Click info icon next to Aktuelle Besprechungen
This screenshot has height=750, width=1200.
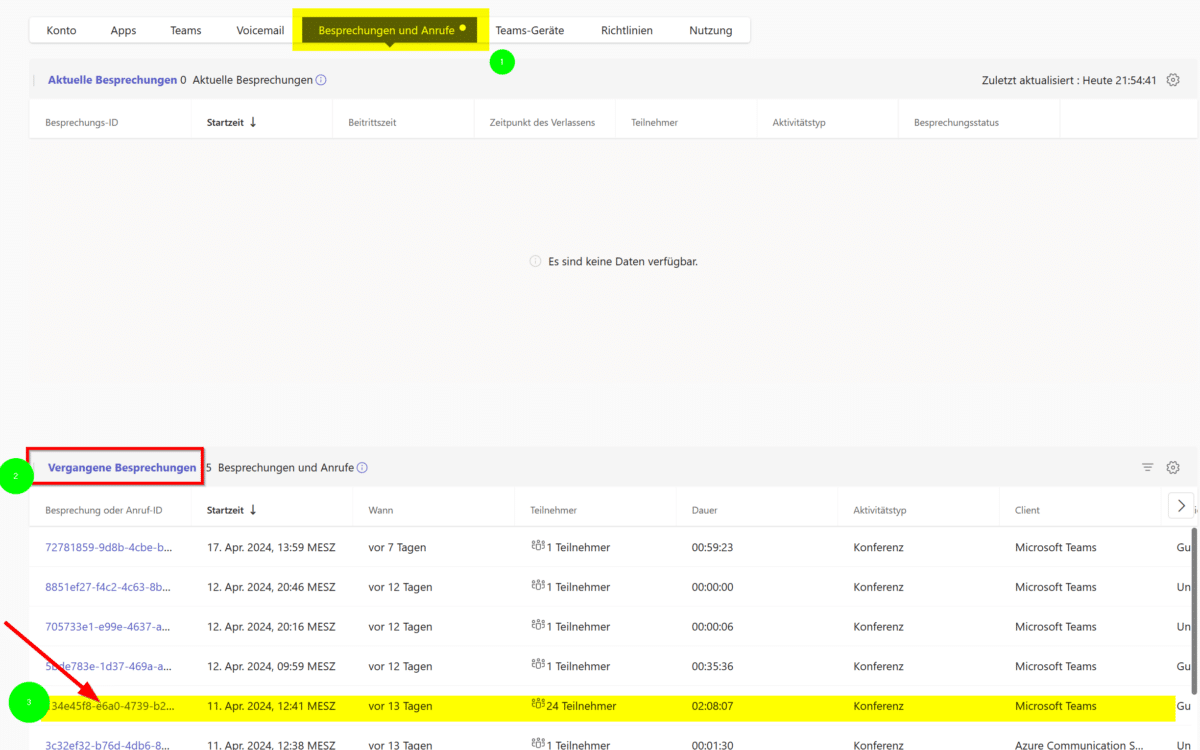pos(321,80)
